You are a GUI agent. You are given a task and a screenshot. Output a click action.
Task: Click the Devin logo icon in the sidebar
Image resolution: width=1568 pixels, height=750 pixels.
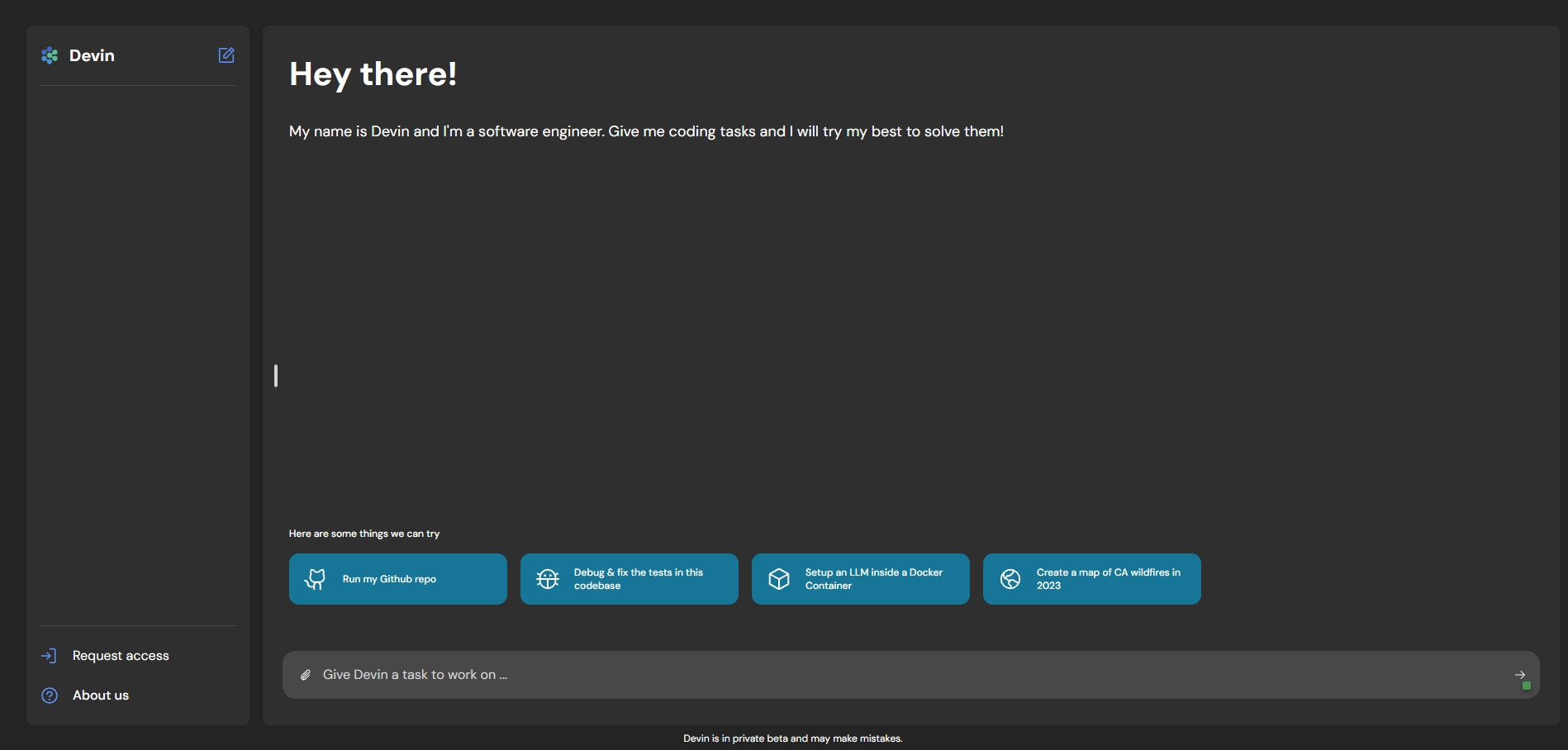pos(50,55)
